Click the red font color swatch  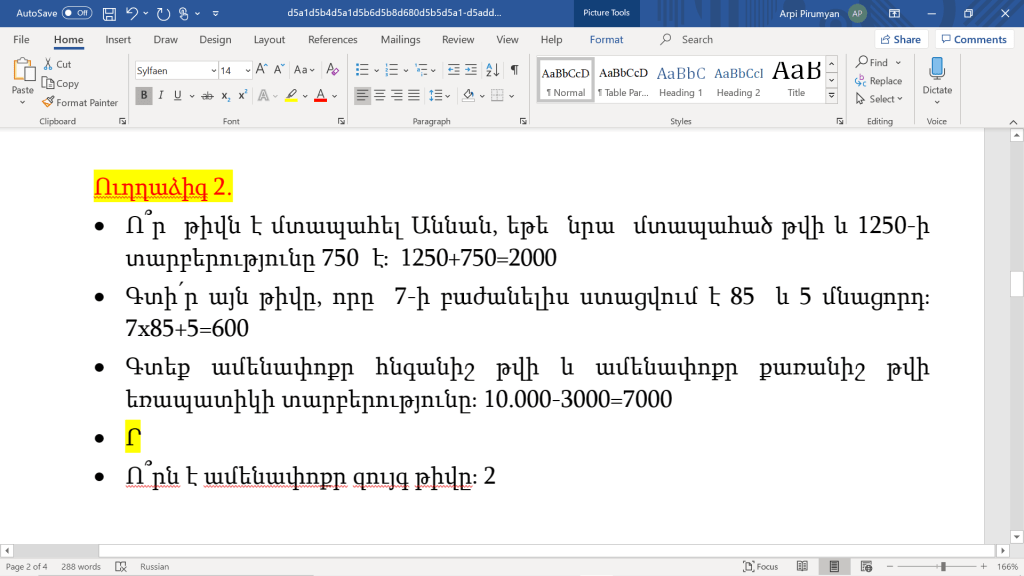[320, 96]
